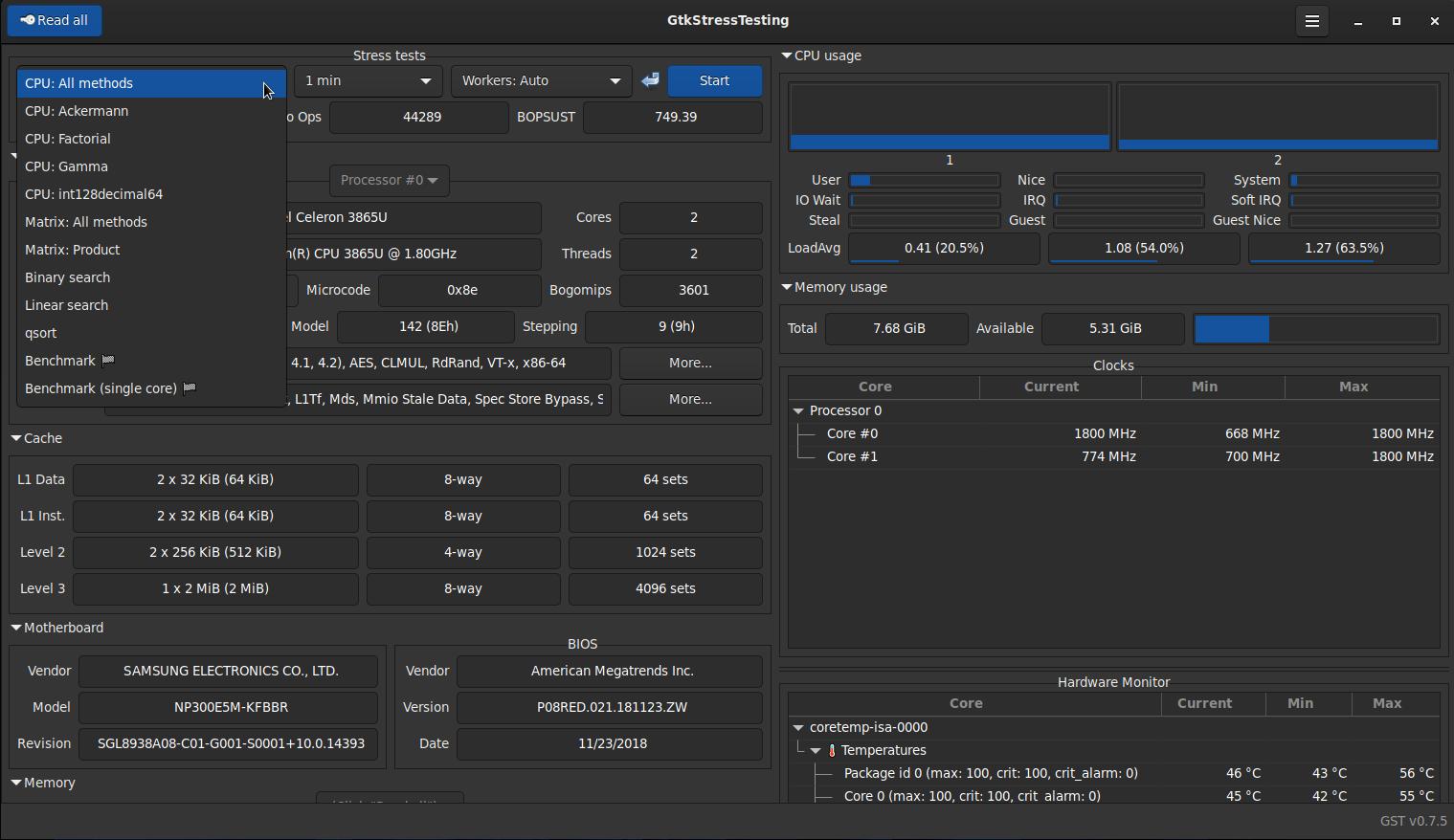This screenshot has height=840, width=1454.
Task: Collapse the Processor 0 clocks tree
Action: (798, 410)
